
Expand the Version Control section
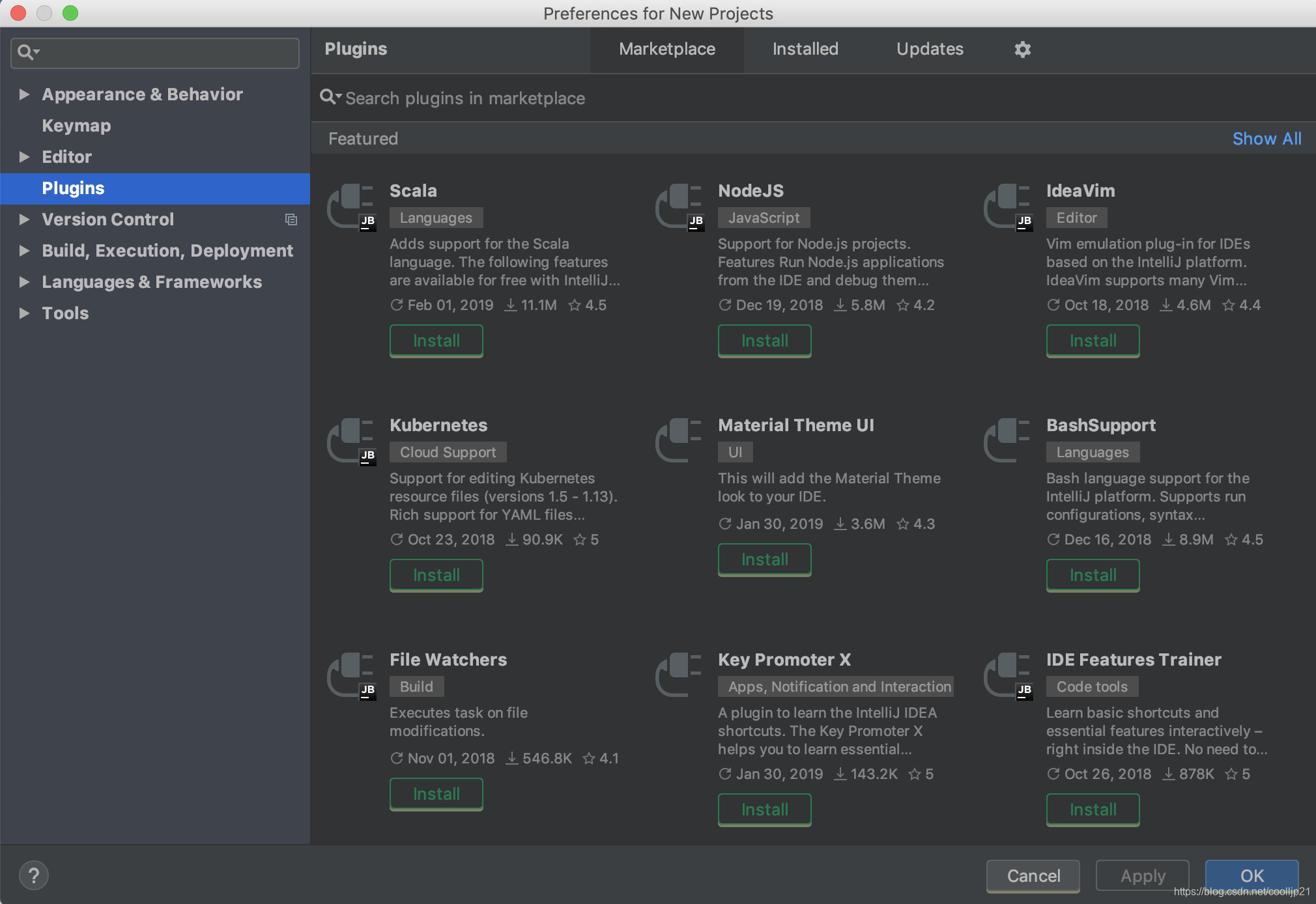click(x=24, y=219)
